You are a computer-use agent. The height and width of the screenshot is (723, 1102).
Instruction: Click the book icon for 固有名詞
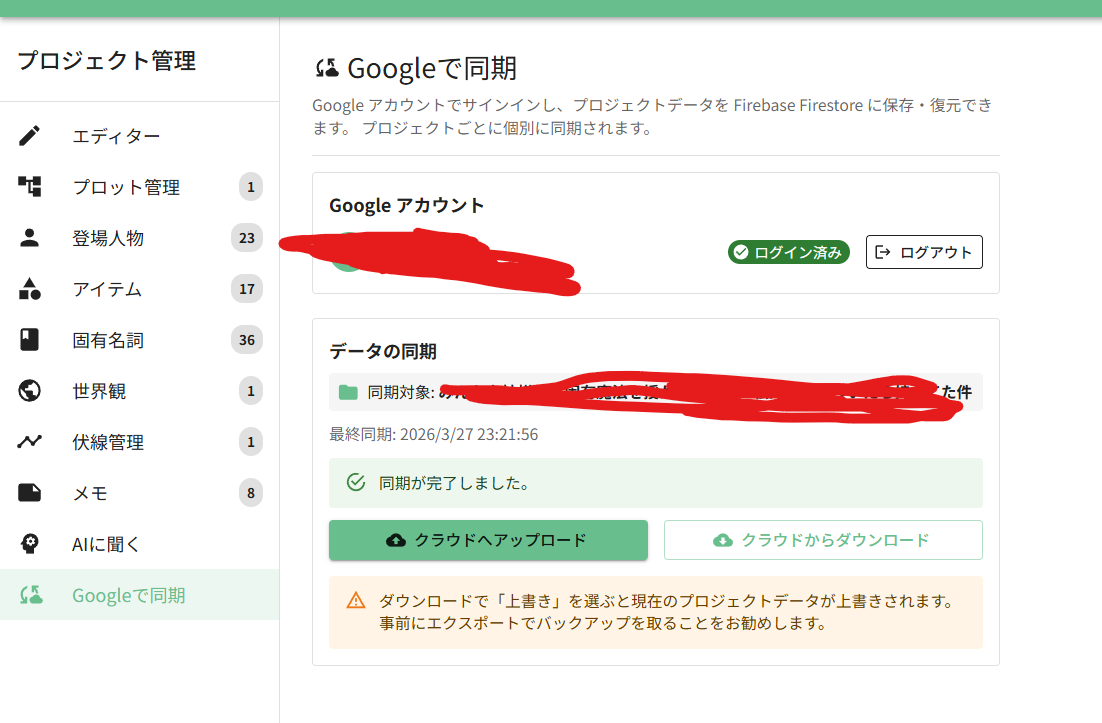coord(30,340)
